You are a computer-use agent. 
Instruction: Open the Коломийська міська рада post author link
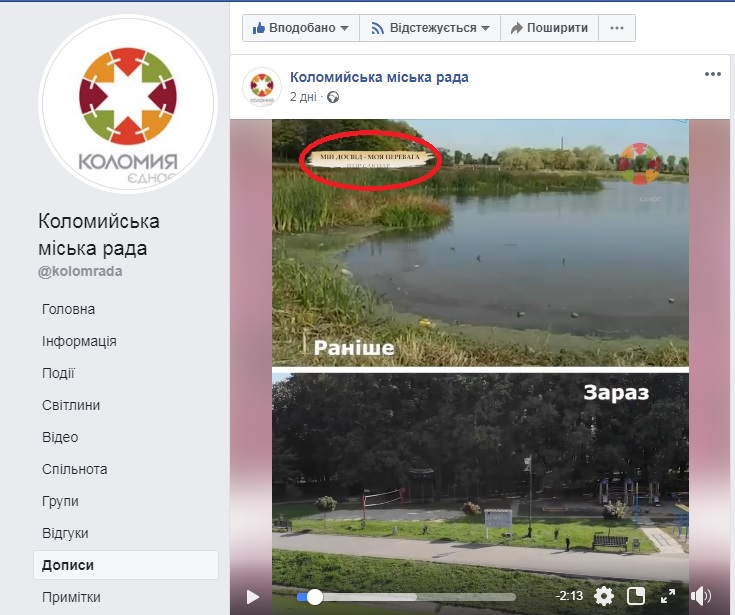pos(379,77)
